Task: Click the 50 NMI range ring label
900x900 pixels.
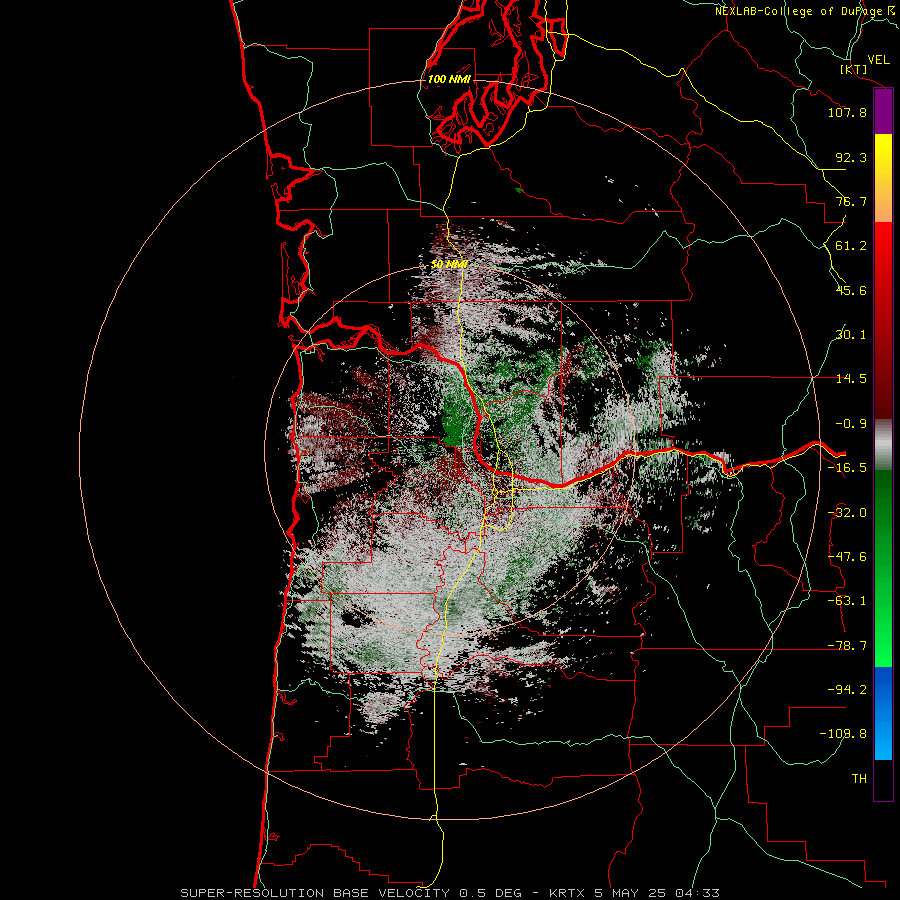Action: (449, 265)
